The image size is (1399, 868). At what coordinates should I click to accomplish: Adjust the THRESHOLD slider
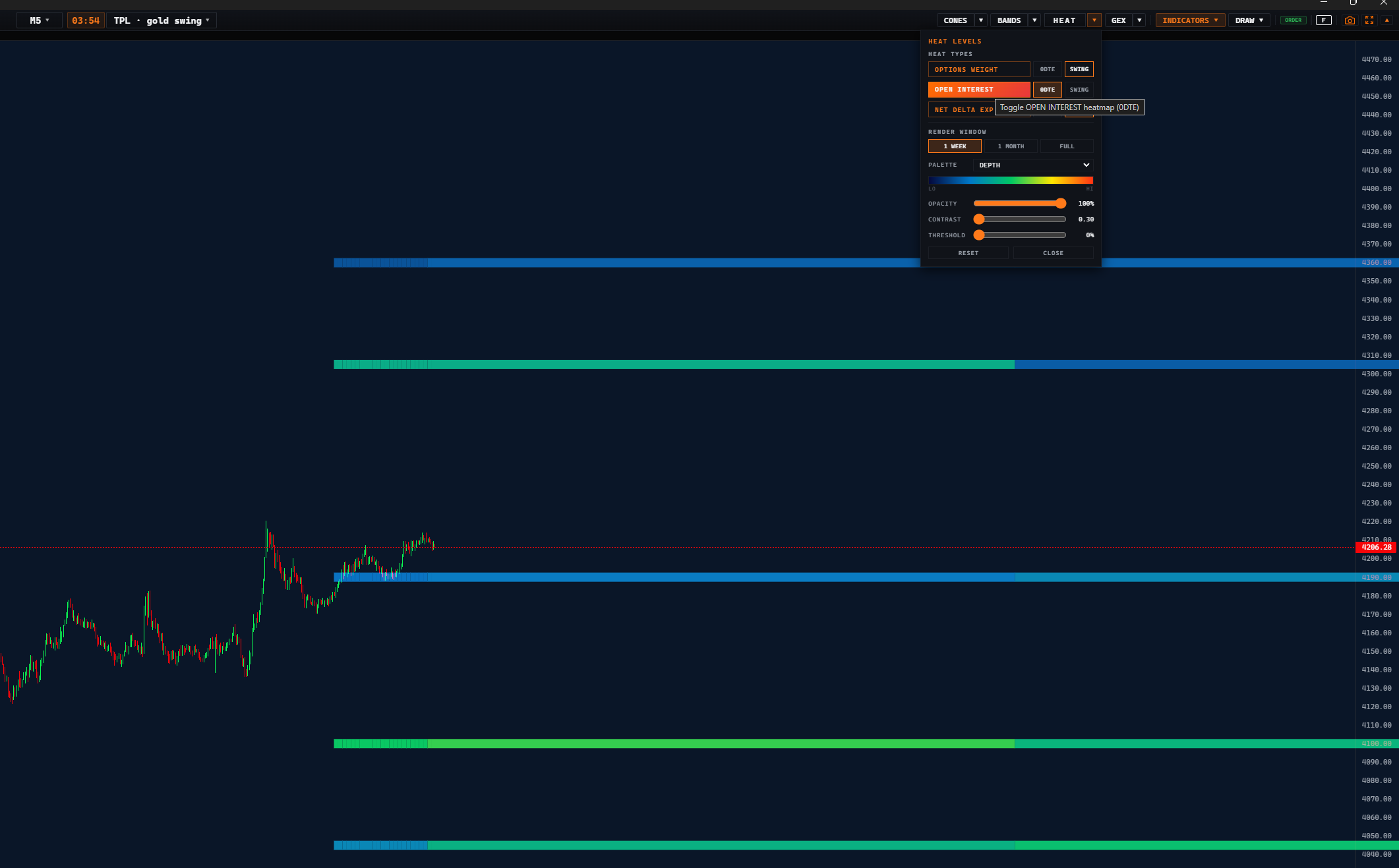click(1020, 235)
